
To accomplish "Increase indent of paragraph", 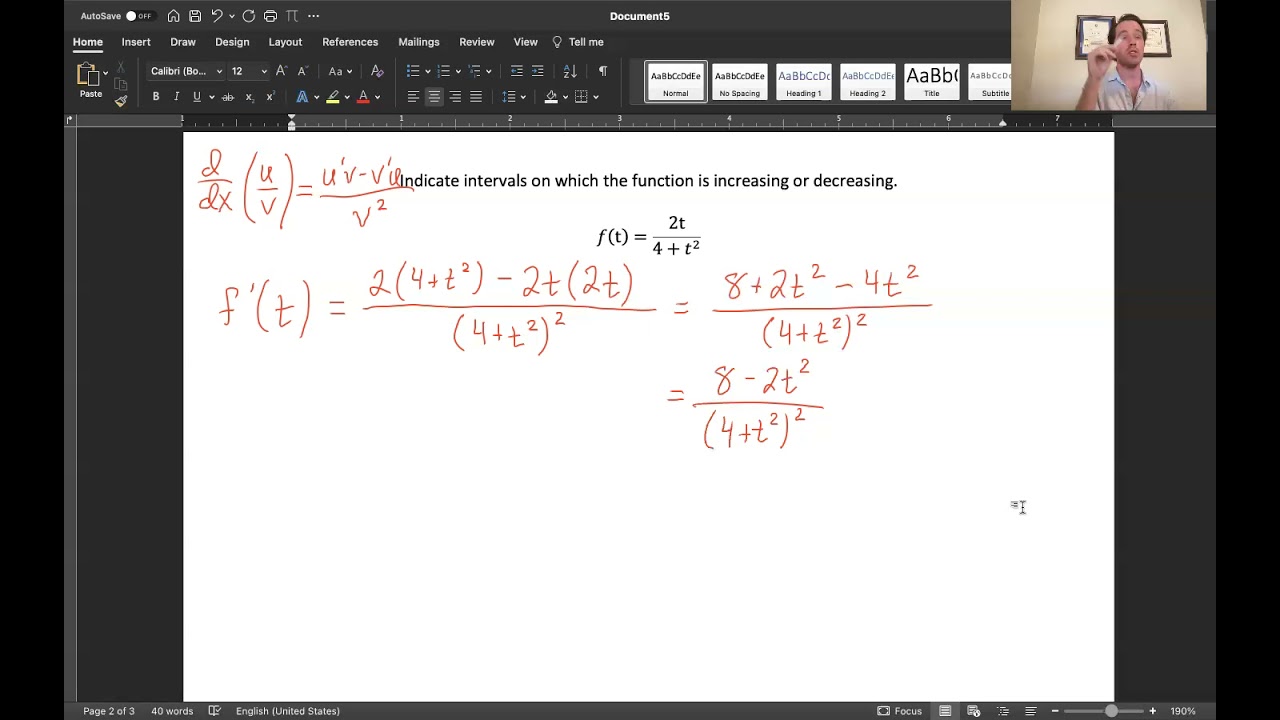I will [537, 71].
